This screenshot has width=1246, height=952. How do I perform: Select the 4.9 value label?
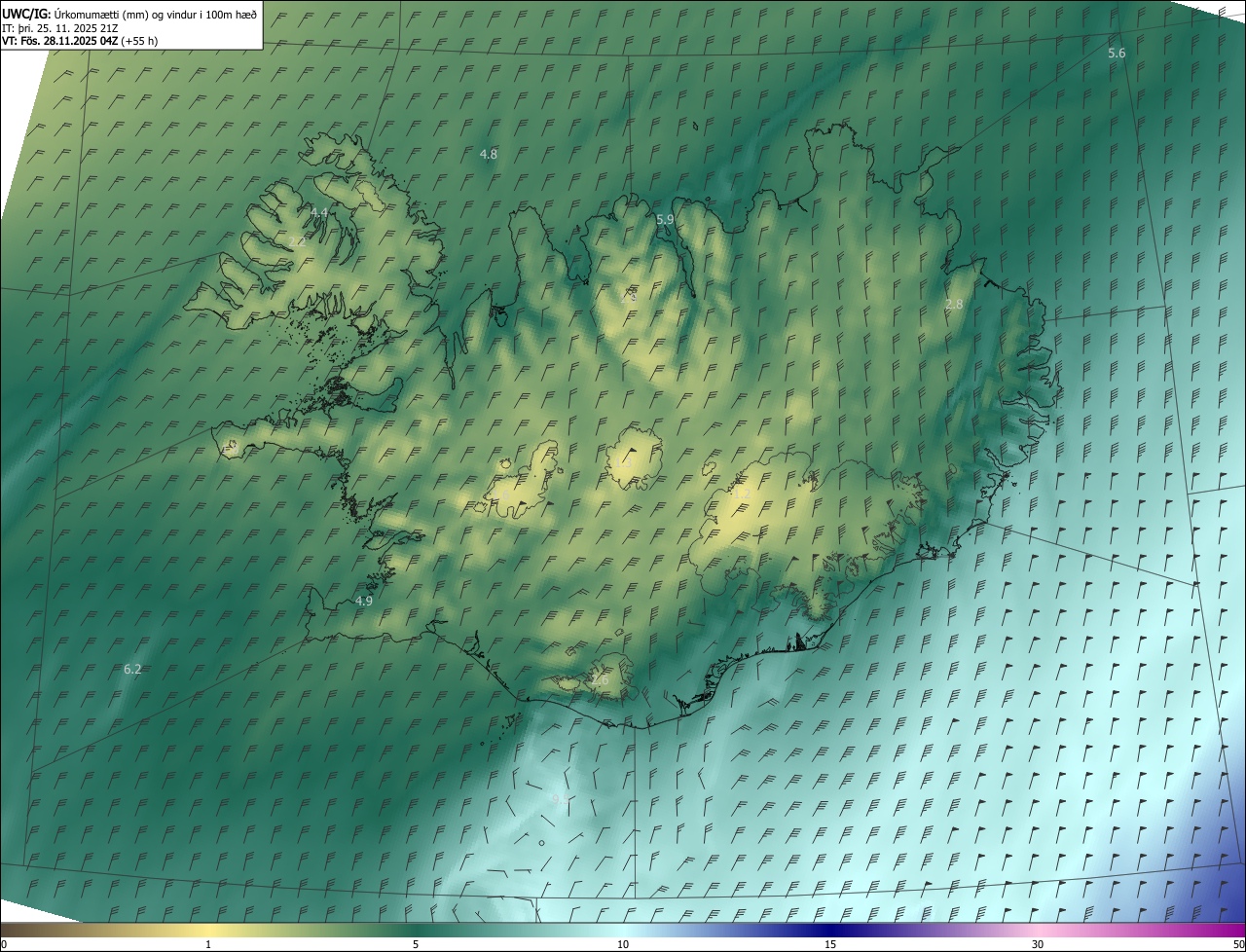(364, 602)
